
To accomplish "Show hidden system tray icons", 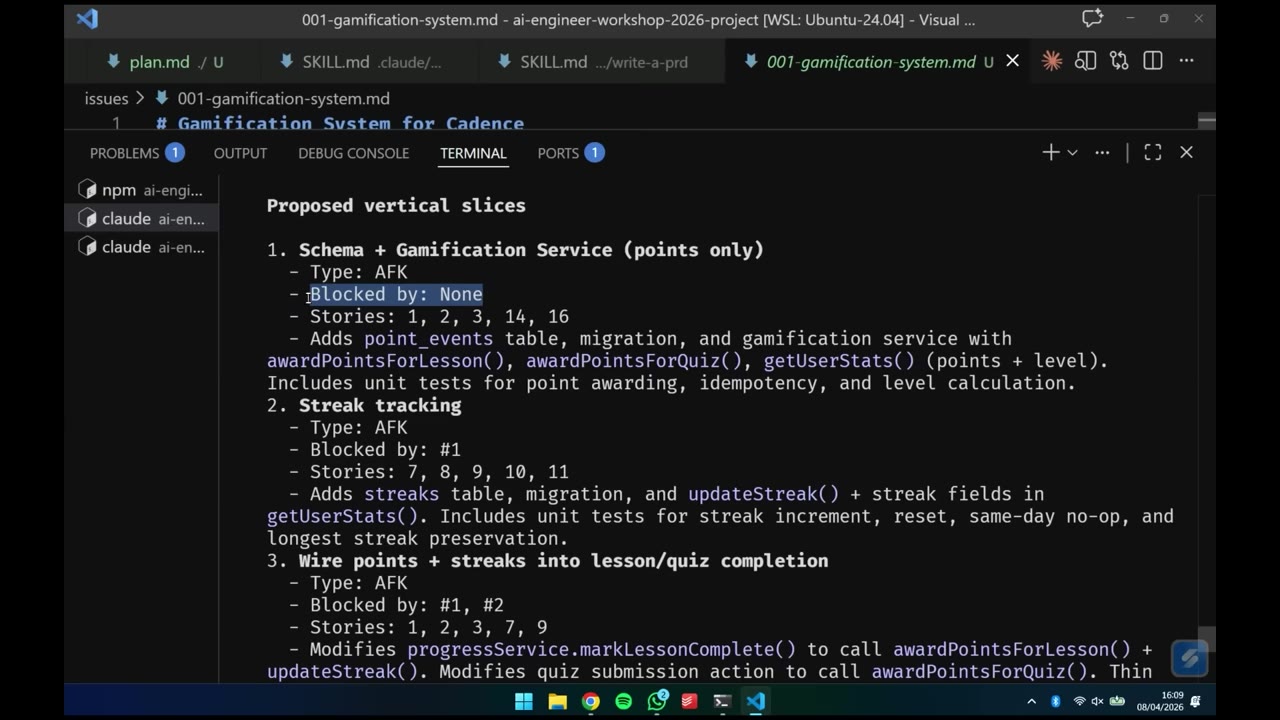I will tap(1031, 701).
